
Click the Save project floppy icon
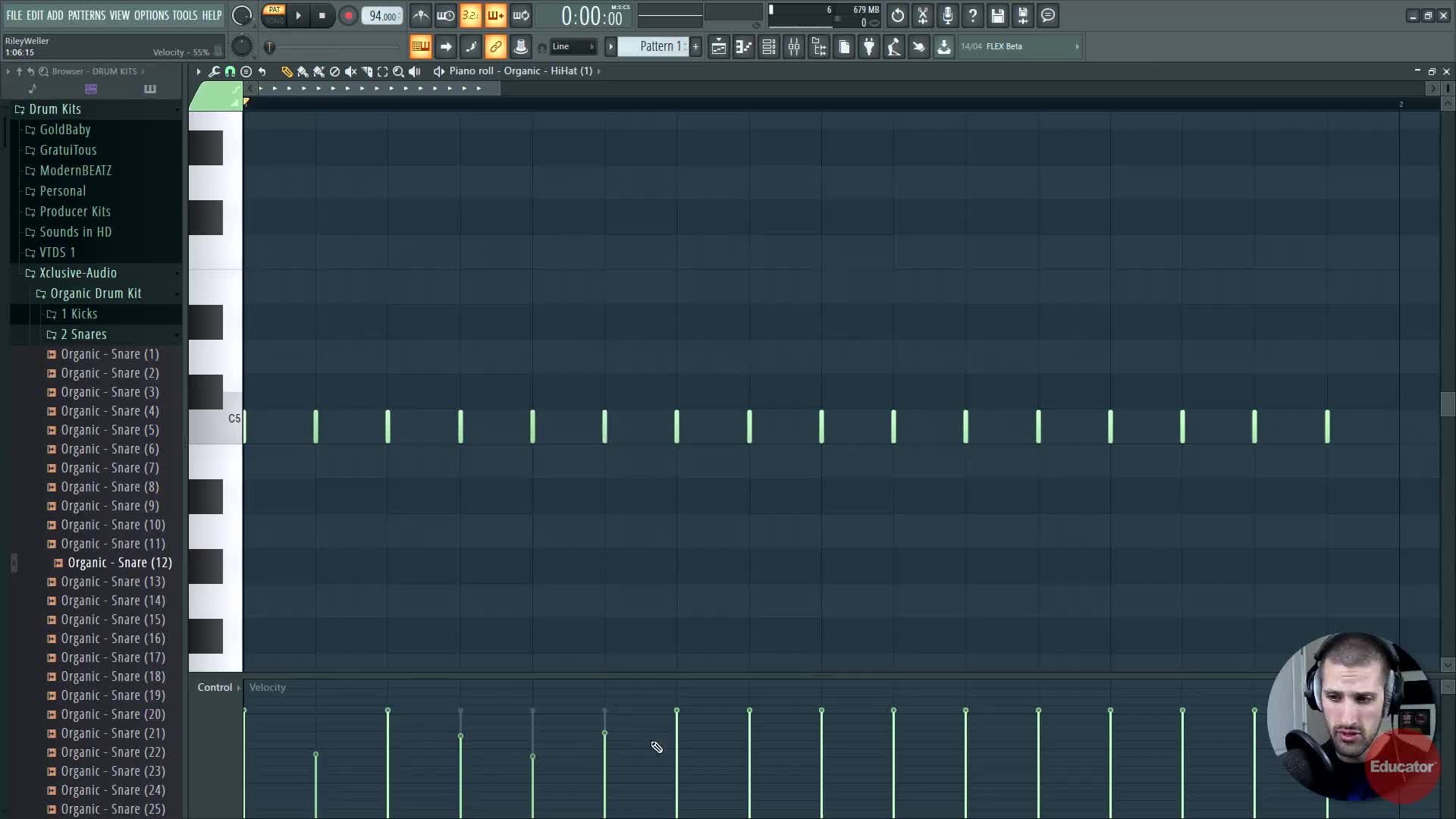tap(998, 15)
